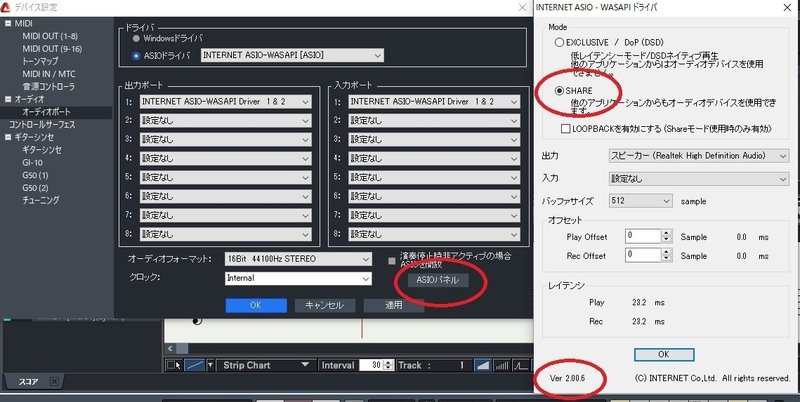
Task: Select G50 (2) in the tree
Action: 35,188
